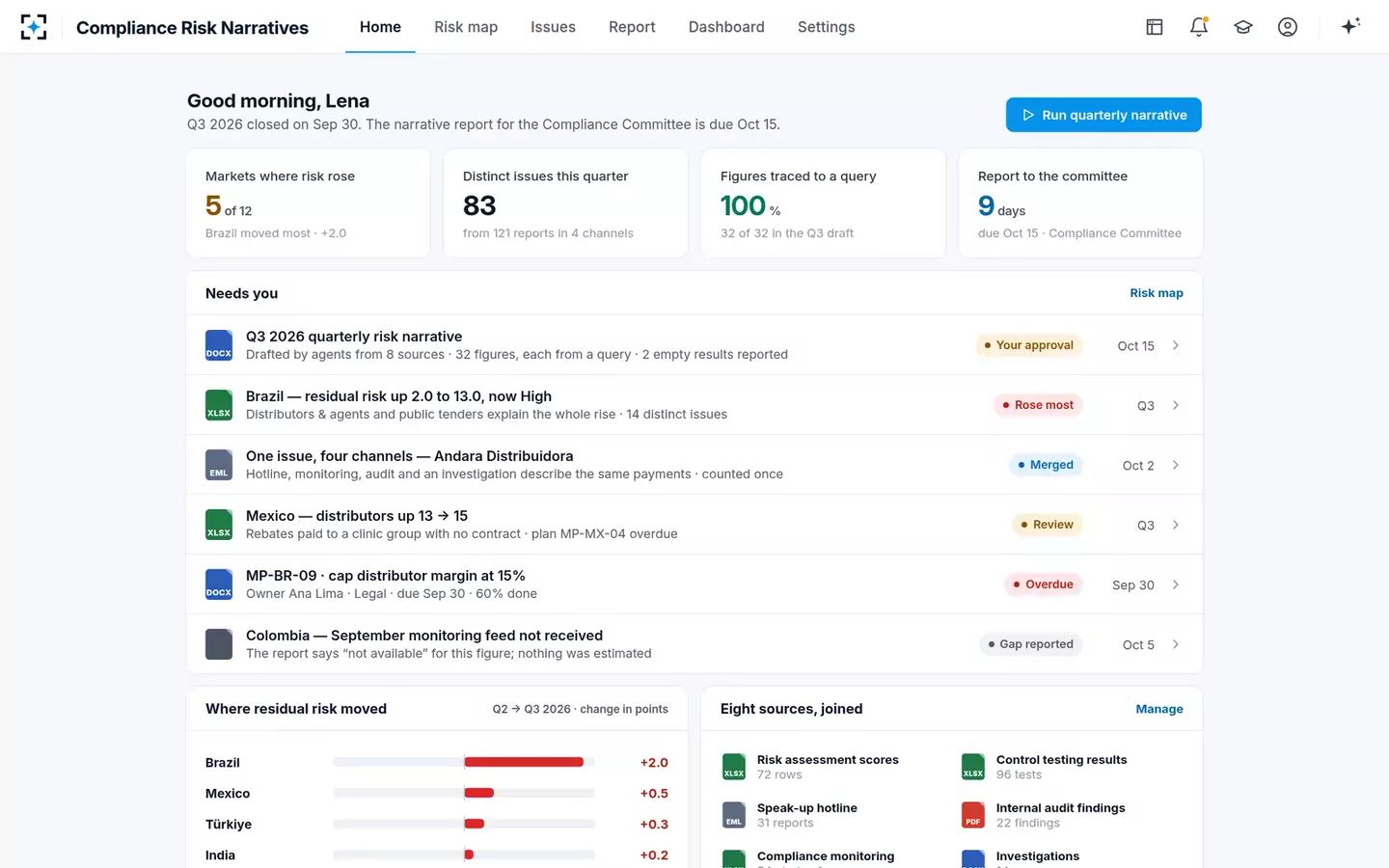Open the notifications bell
Viewport: 1389px width, 868px height.
[1199, 27]
